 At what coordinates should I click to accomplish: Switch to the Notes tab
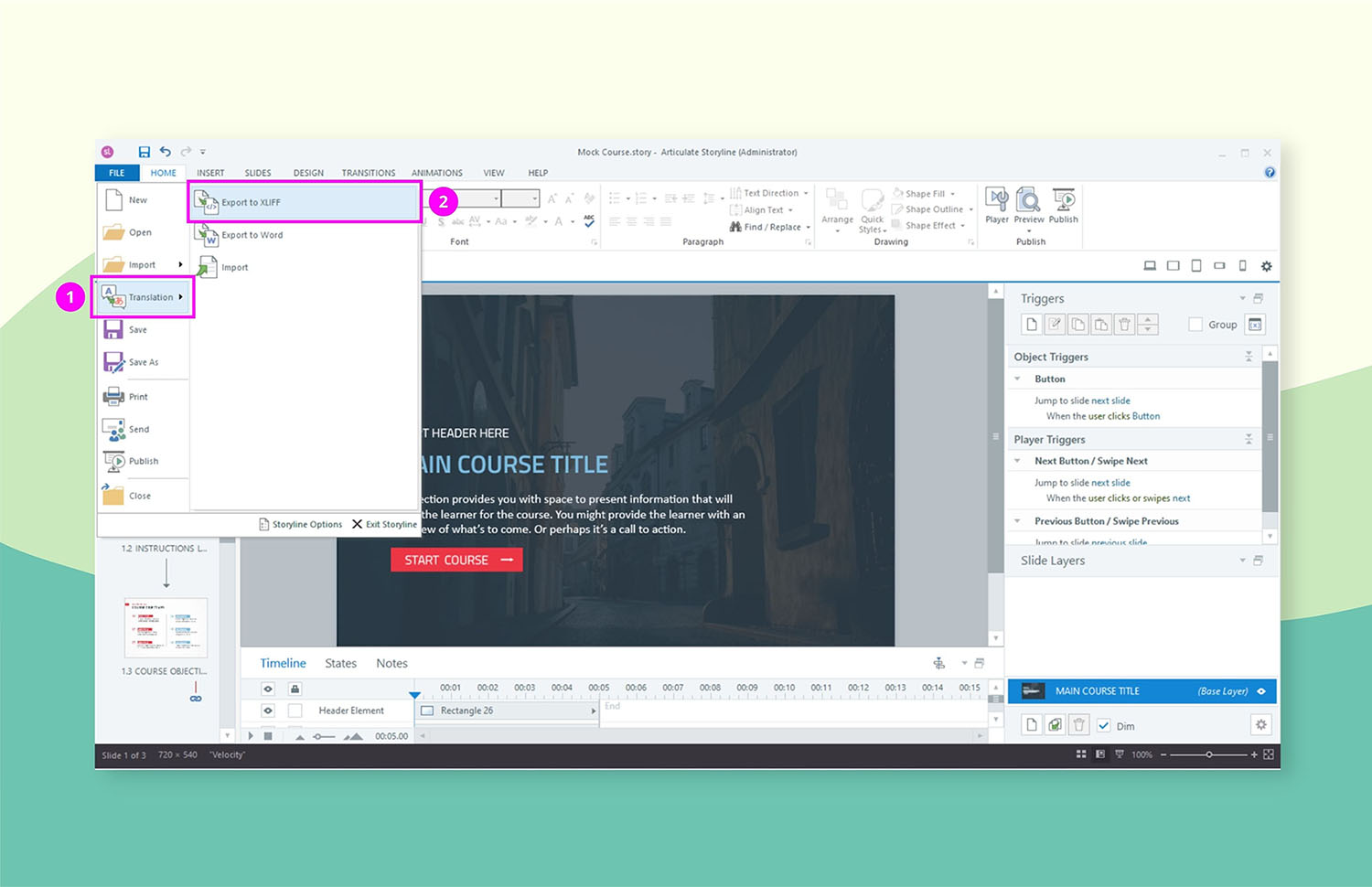391,663
